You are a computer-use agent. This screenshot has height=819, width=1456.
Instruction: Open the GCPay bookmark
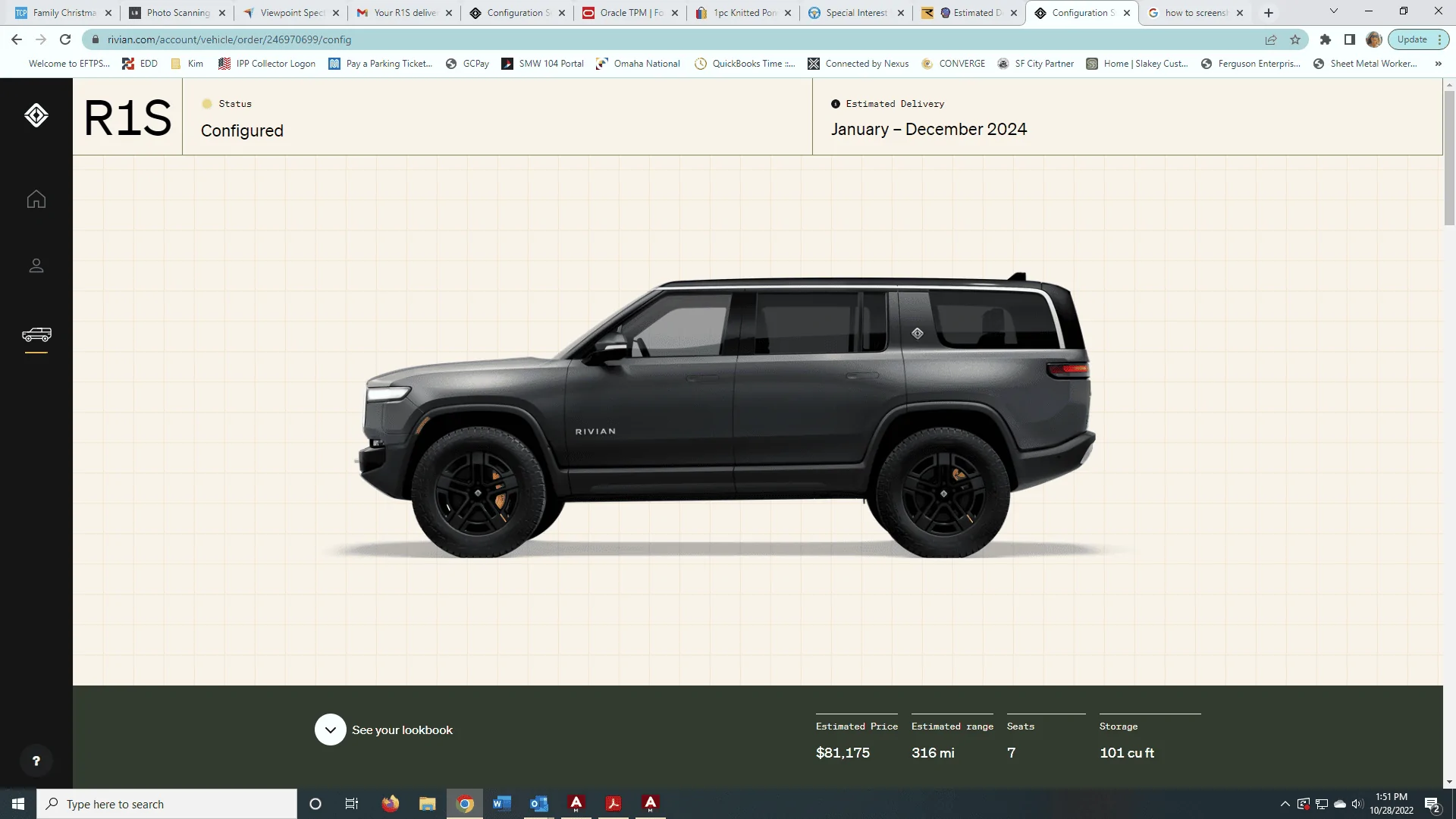pyautogui.click(x=467, y=64)
